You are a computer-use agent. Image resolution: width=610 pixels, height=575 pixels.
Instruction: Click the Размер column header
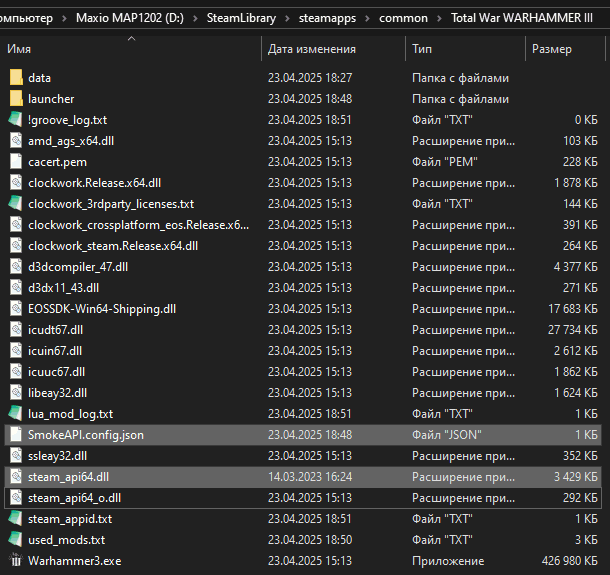coord(552,49)
